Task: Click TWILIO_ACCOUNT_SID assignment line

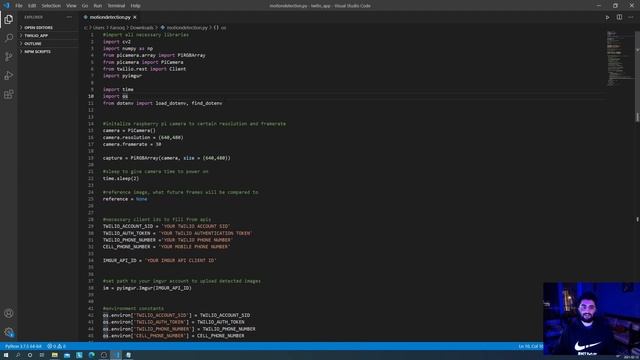Action: click(x=167, y=227)
